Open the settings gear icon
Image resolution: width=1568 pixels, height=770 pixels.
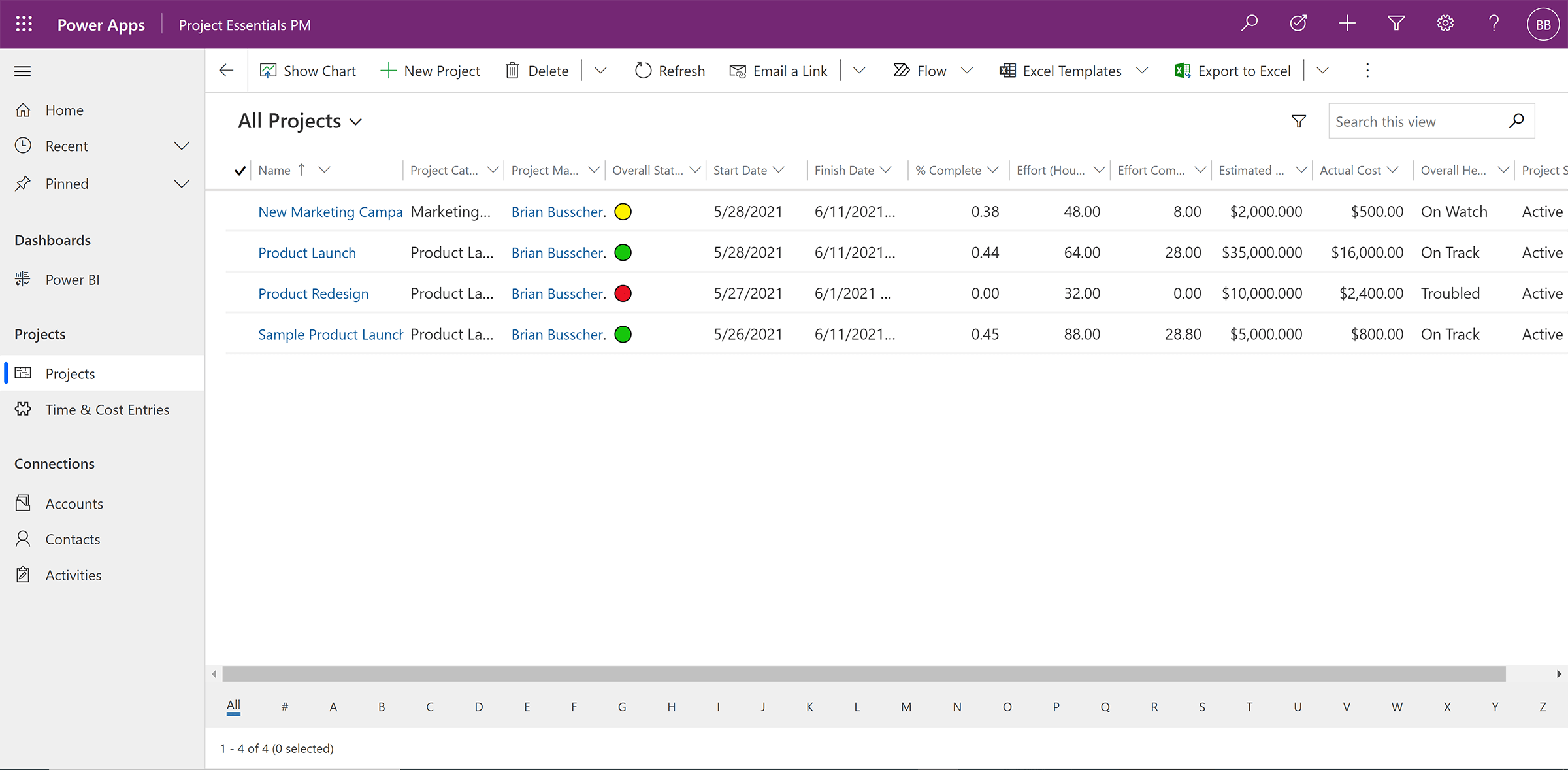pyautogui.click(x=1445, y=24)
